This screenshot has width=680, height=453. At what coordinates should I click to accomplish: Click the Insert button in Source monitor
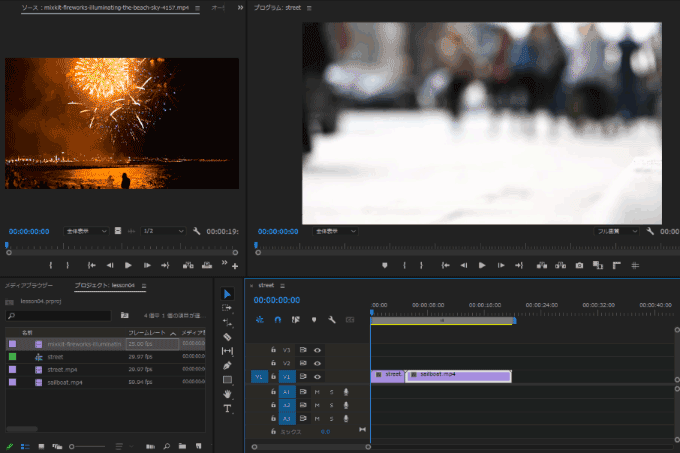188,265
